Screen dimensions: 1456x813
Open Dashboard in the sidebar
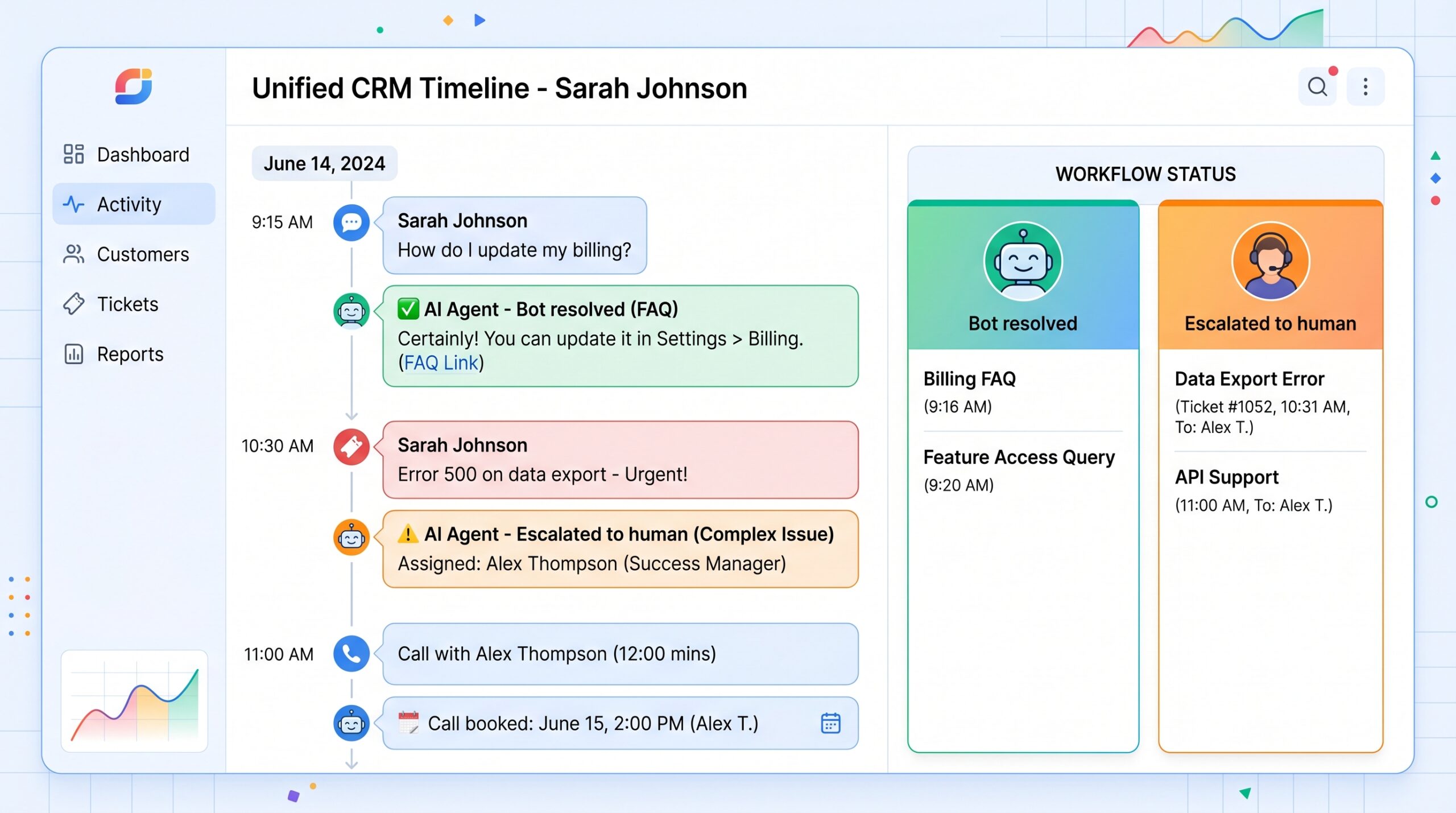pyautogui.click(x=134, y=154)
